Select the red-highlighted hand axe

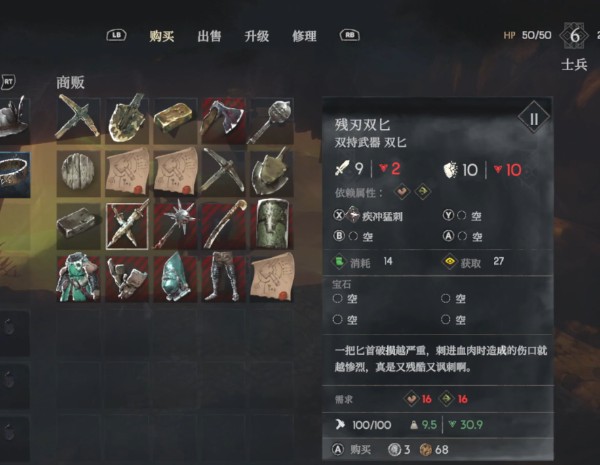(223, 121)
